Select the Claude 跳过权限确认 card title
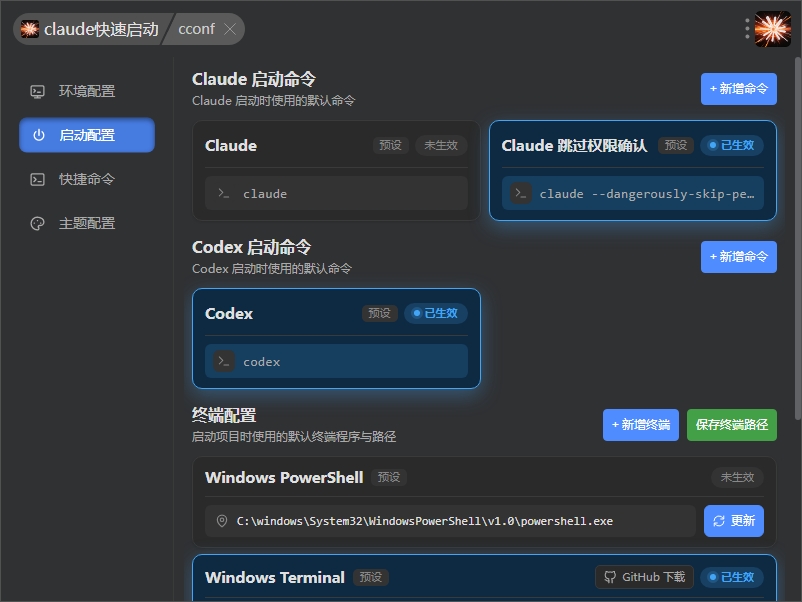This screenshot has height=602, width=802. [574, 146]
